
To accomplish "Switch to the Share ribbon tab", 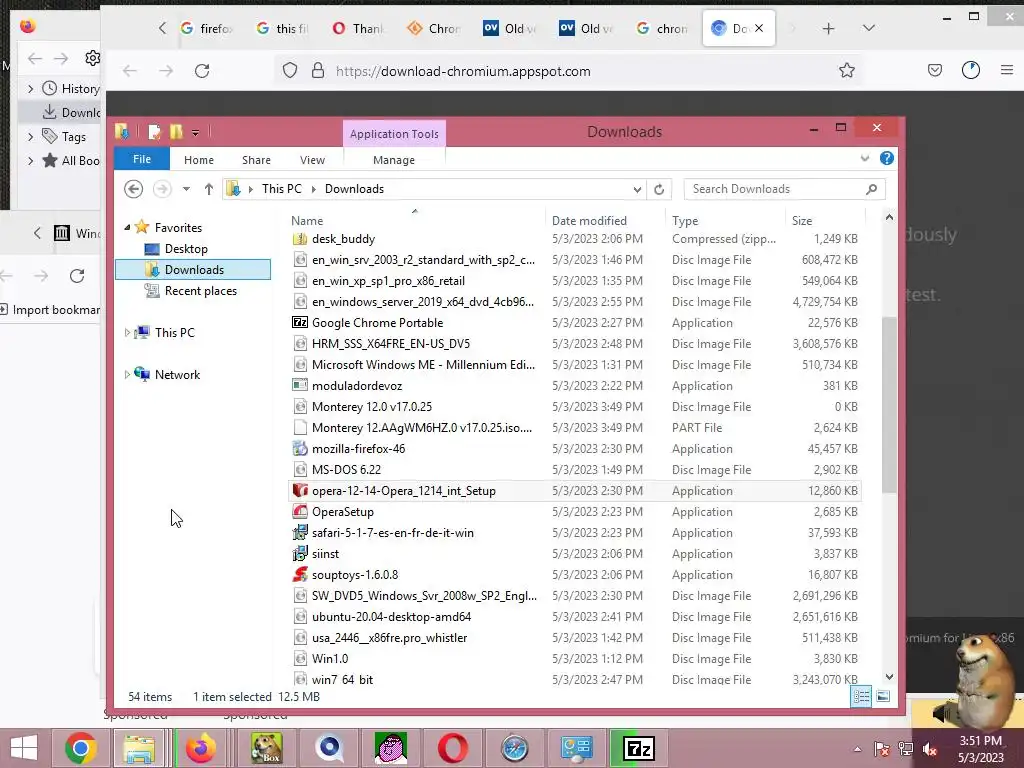I will click(x=256, y=160).
